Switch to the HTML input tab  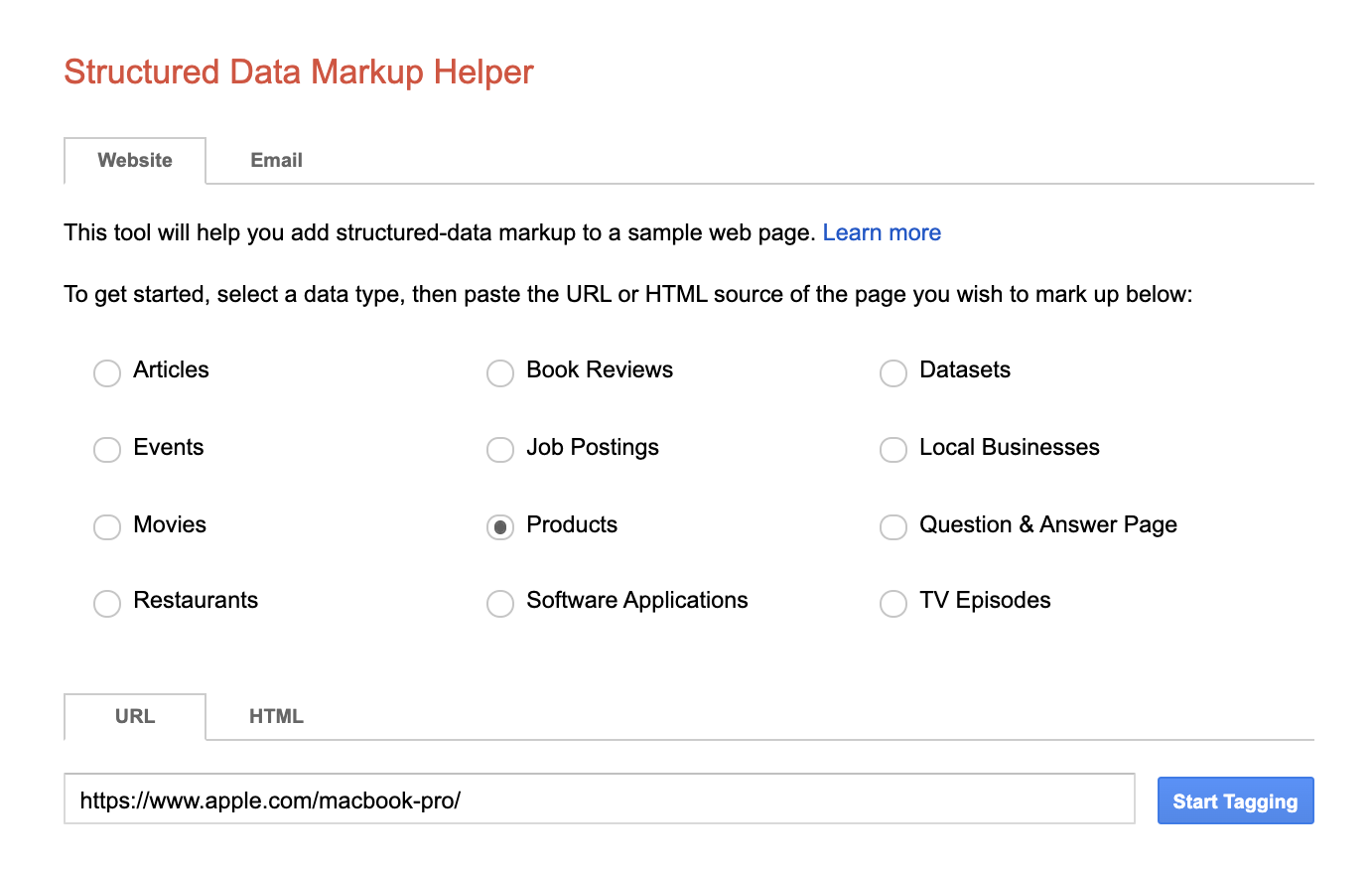point(278,716)
